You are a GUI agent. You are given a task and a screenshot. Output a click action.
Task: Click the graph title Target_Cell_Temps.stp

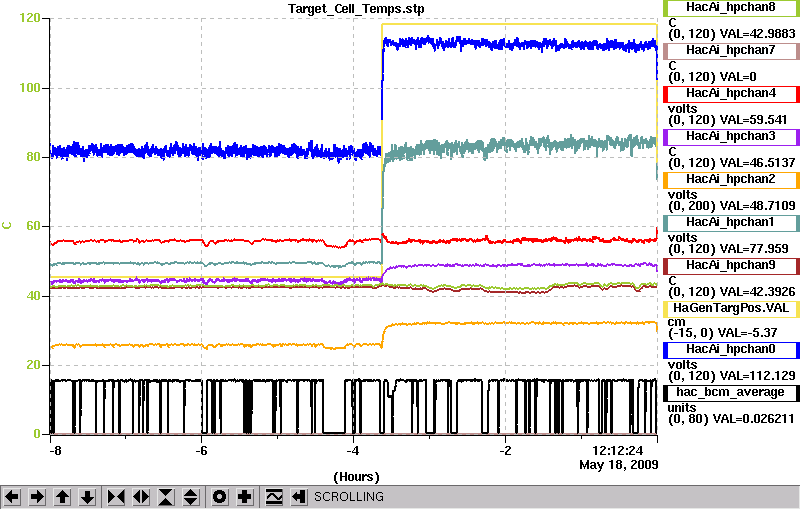point(356,9)
